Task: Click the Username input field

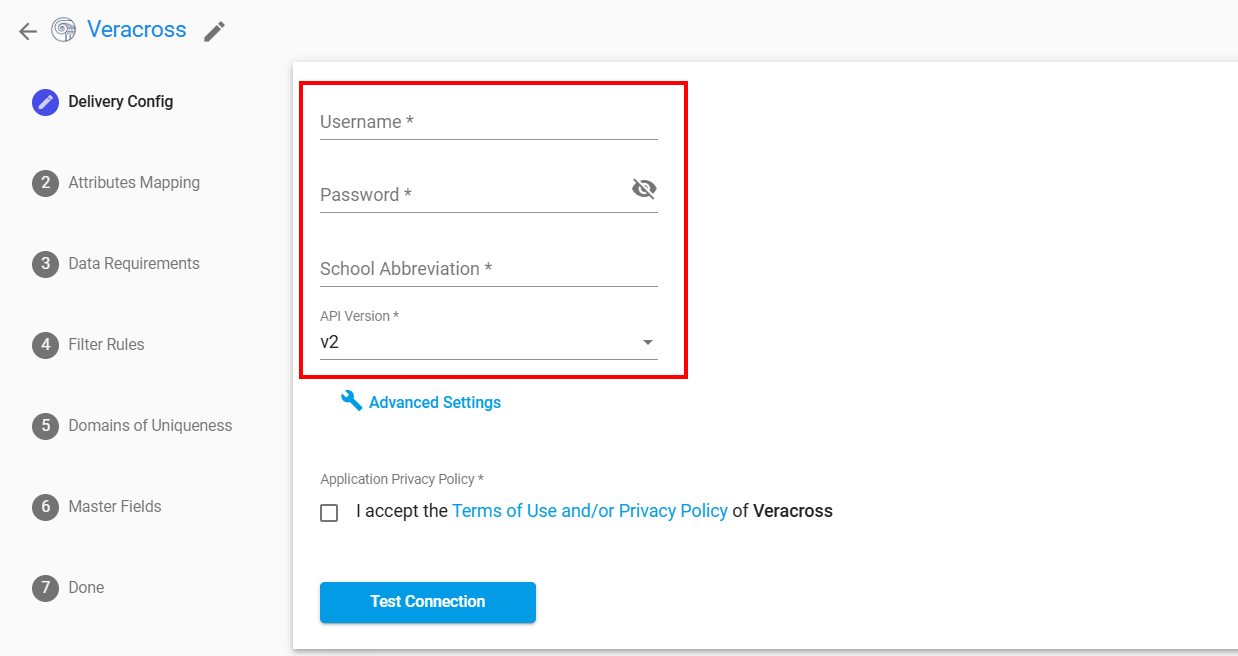Action: (488, 122)
